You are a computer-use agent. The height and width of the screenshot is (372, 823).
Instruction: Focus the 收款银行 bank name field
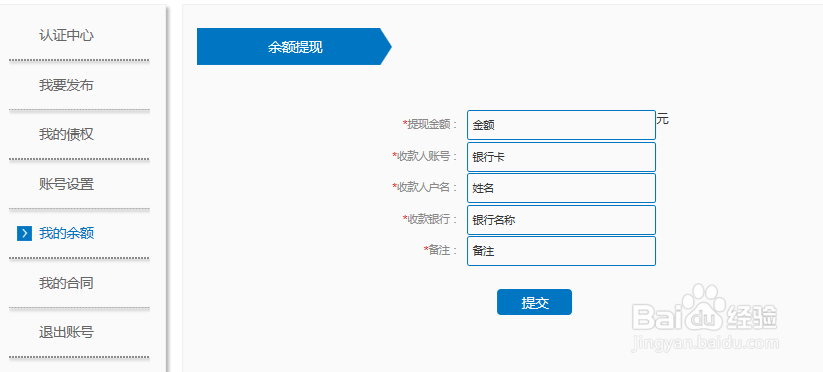[x=561, y=220]
